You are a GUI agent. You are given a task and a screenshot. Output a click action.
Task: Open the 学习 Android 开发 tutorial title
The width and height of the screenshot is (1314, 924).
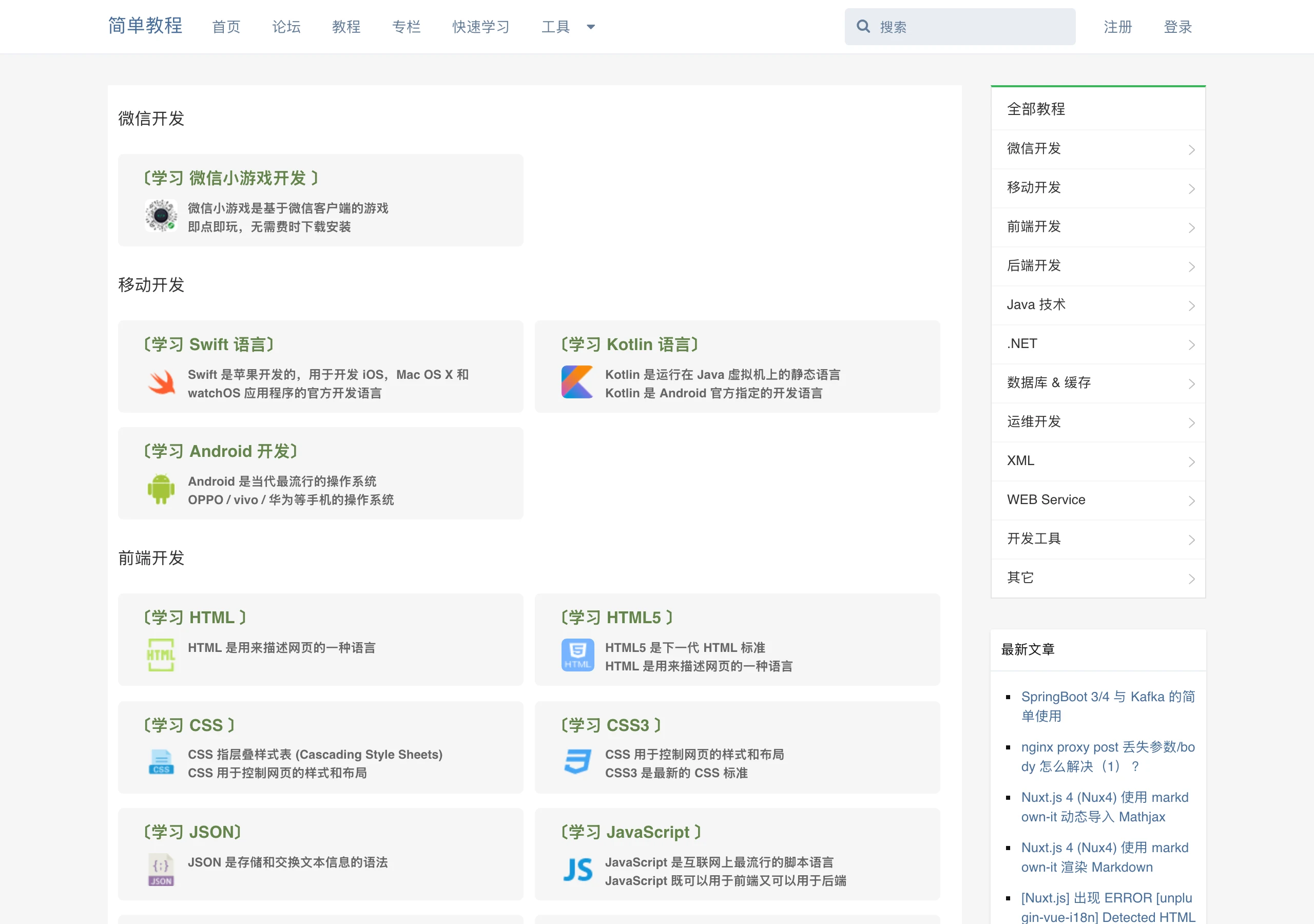click(x=220, y=451)
